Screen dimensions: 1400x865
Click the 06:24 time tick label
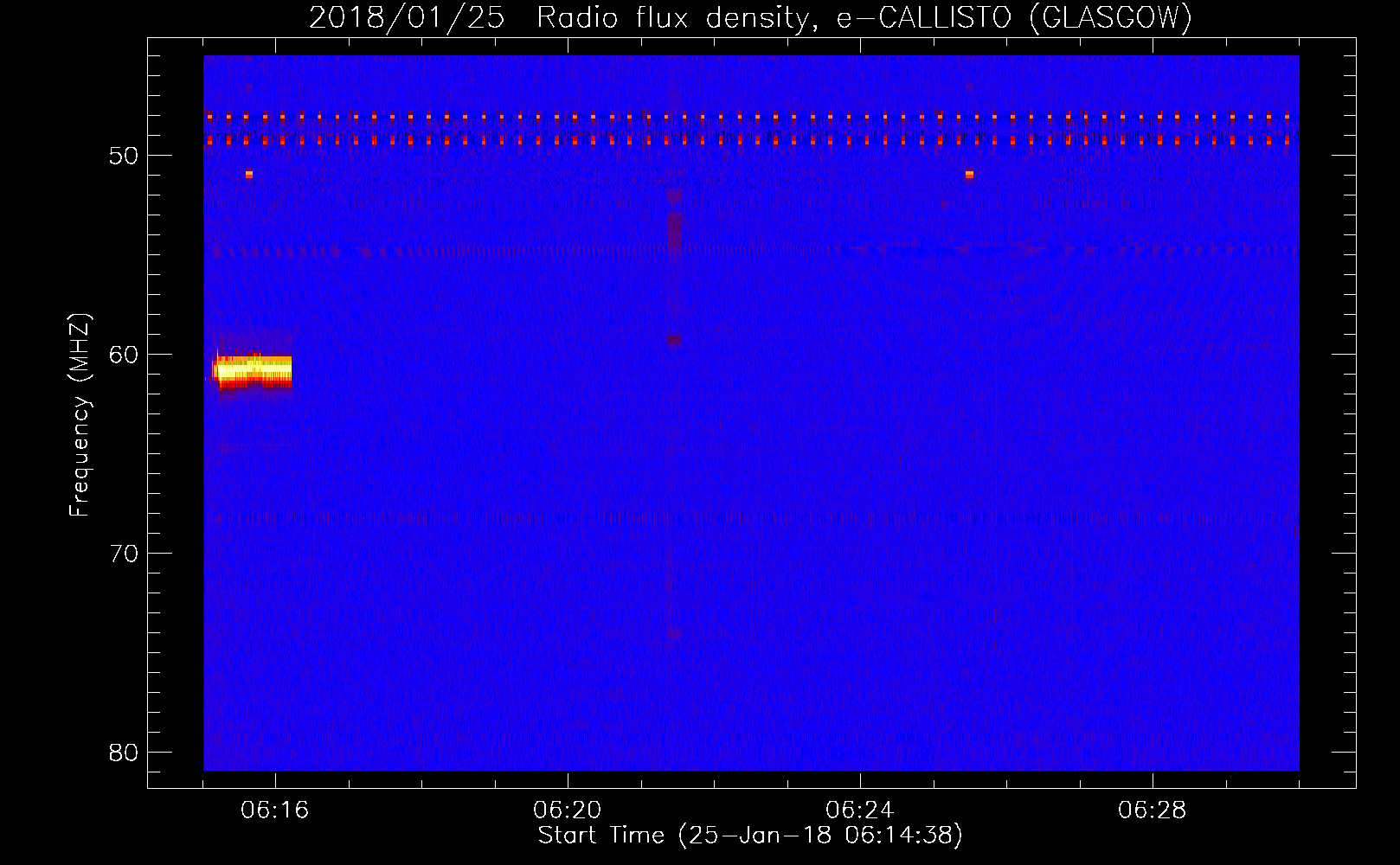coord(860,811)
